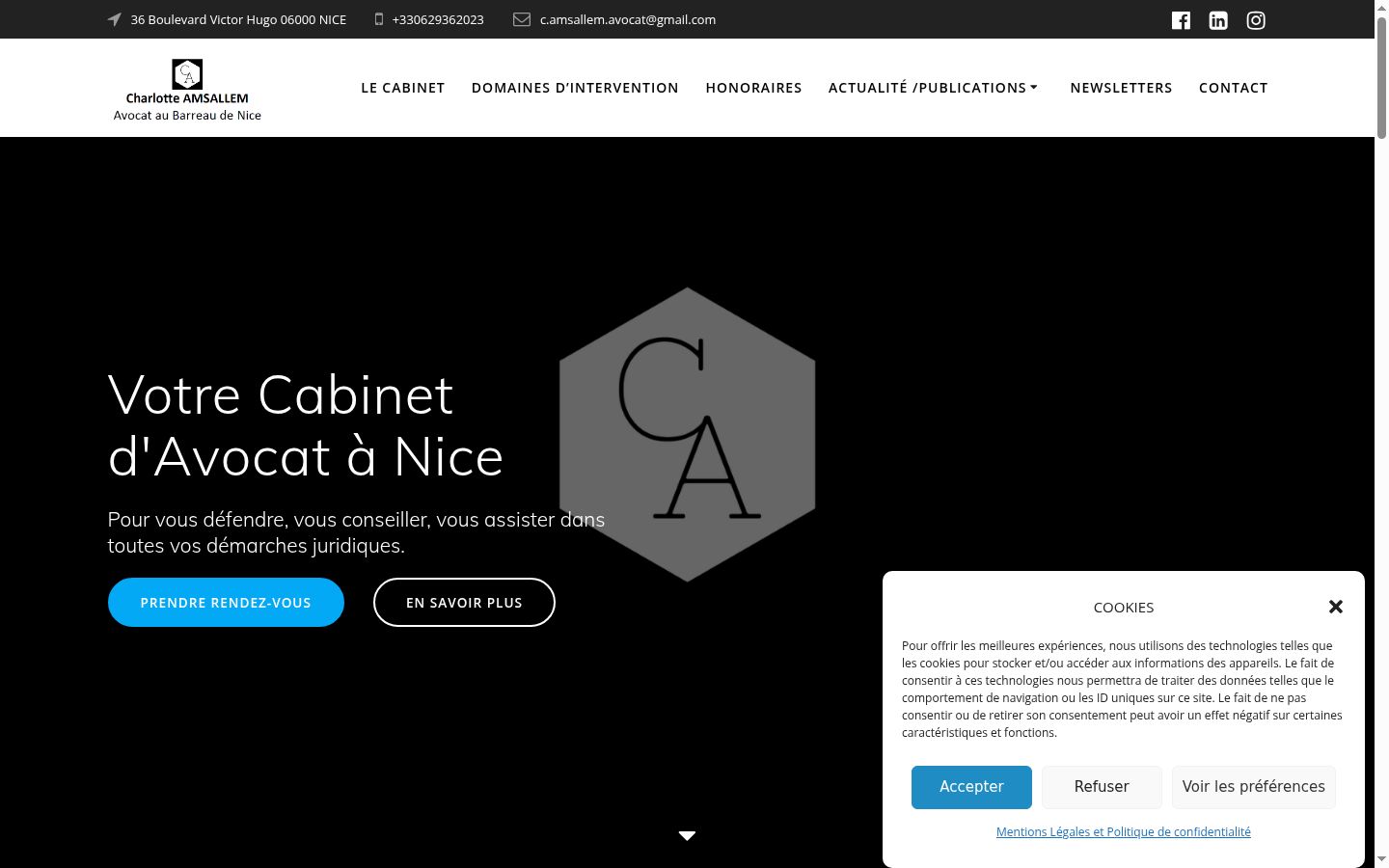Click the phone icon in top bar
The height and width of the screenshot is (868, 1389).
(x=379, y=19)
